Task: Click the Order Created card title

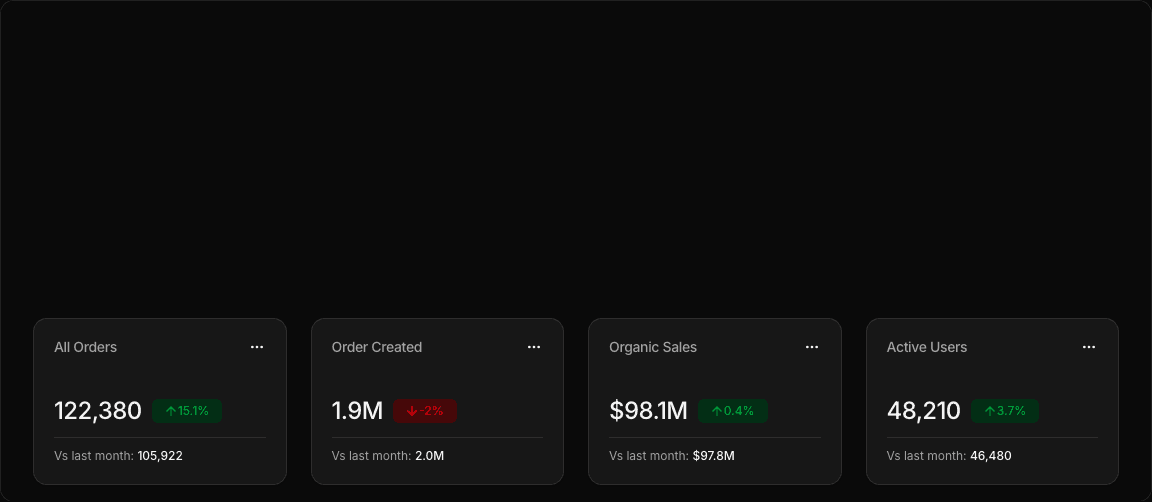Action: point(377,347)
